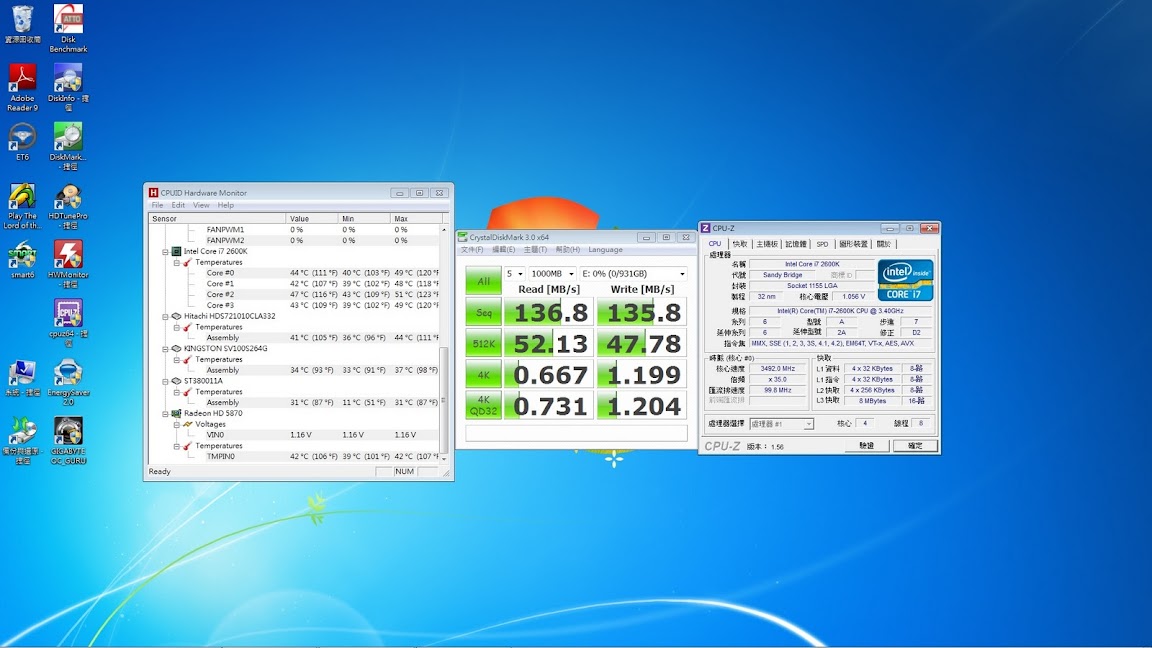The height and width of the screenshot is (648, 1152).
Task: Run All benchmarks in CrystalDiskMark
Action: 483,281
